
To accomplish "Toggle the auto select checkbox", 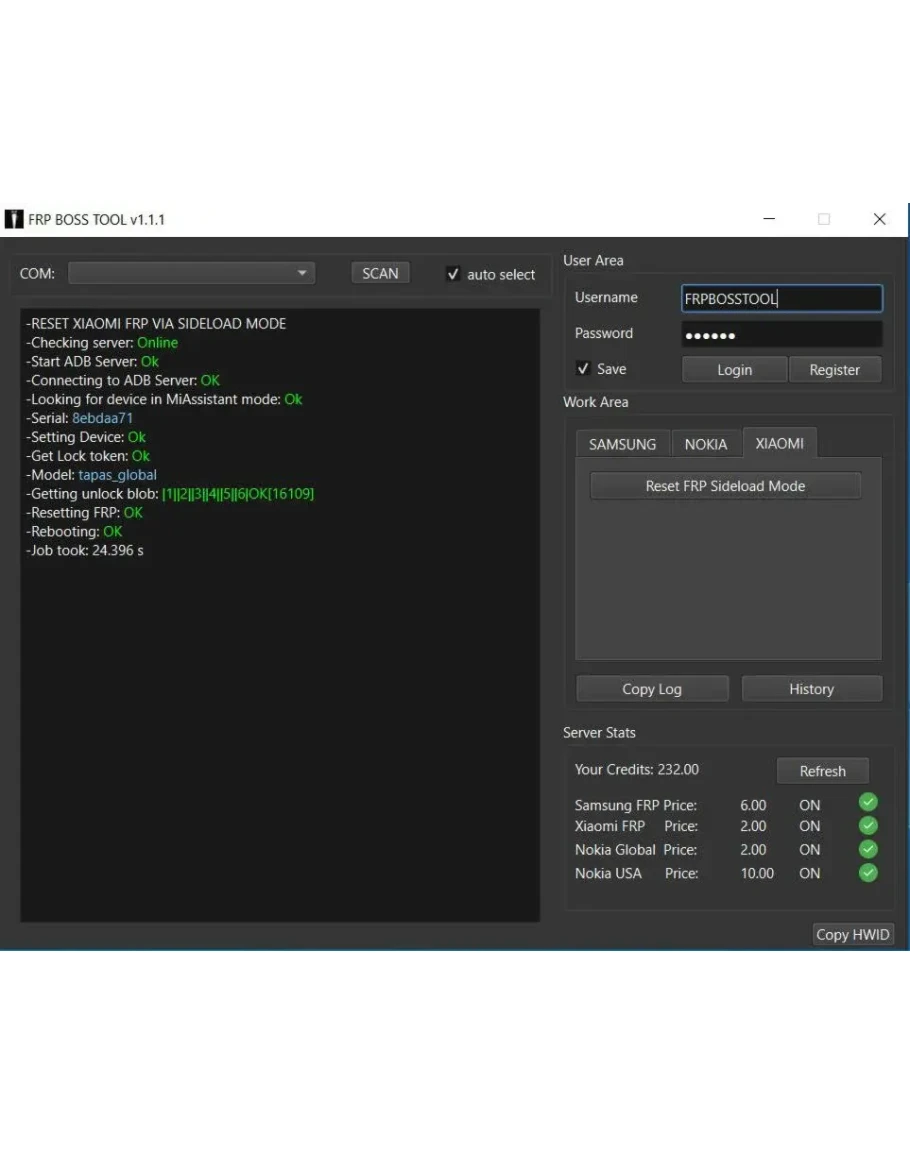I will 453,274.
